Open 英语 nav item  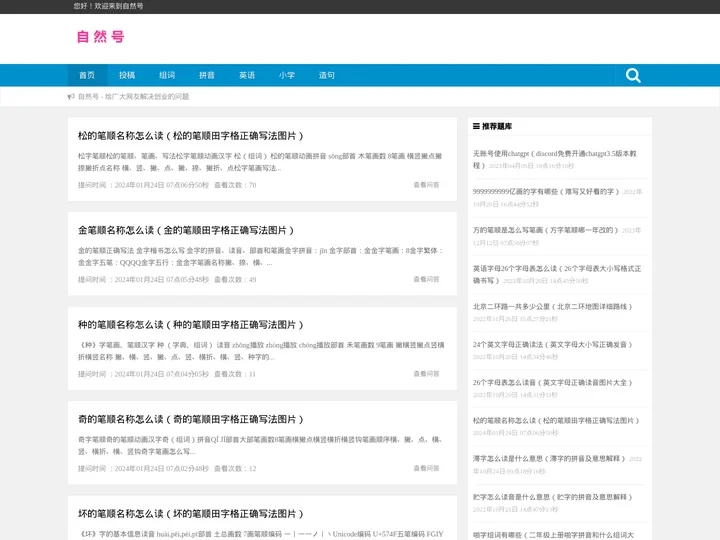247,75
